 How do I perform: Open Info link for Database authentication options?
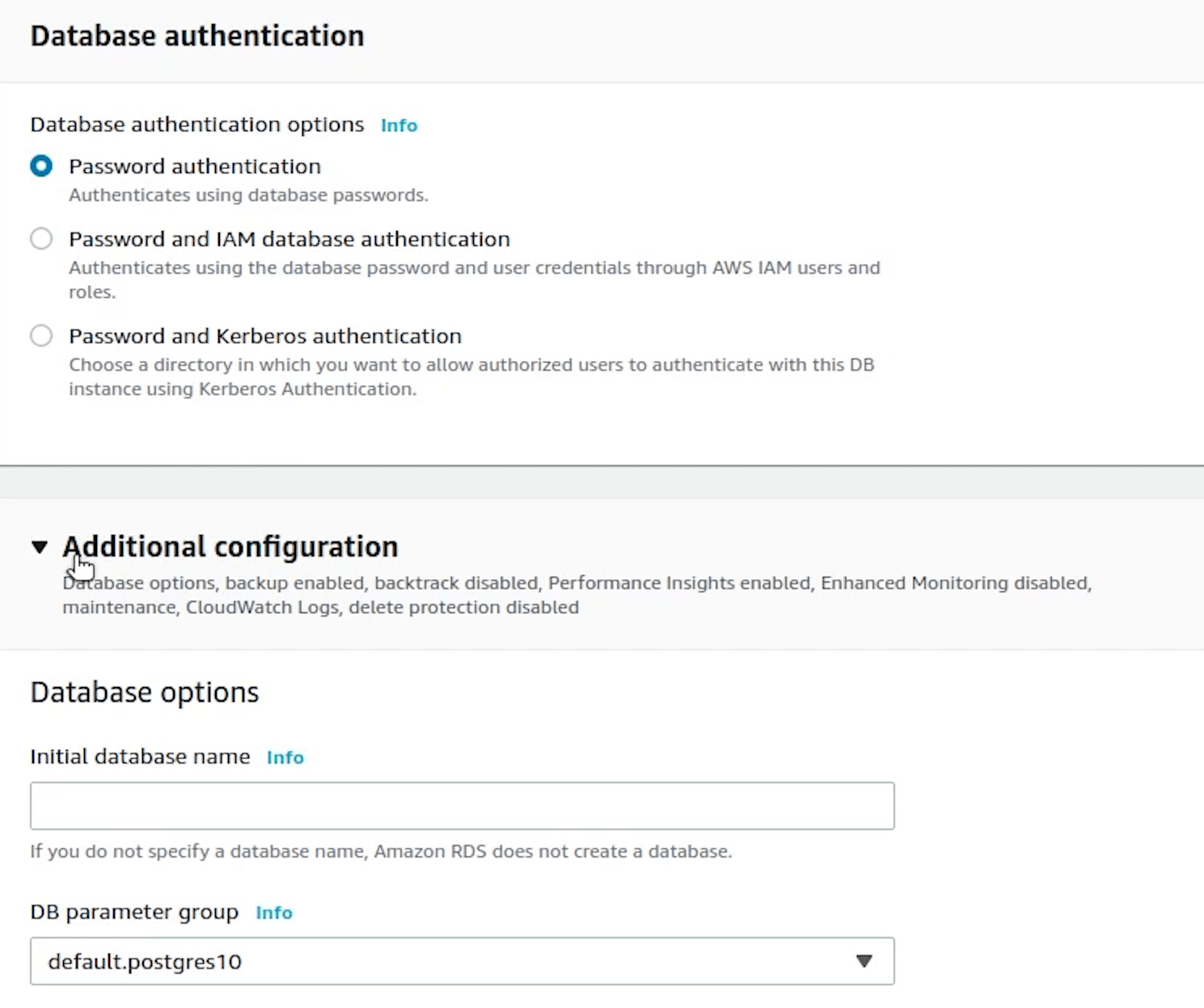click(399, 125)
